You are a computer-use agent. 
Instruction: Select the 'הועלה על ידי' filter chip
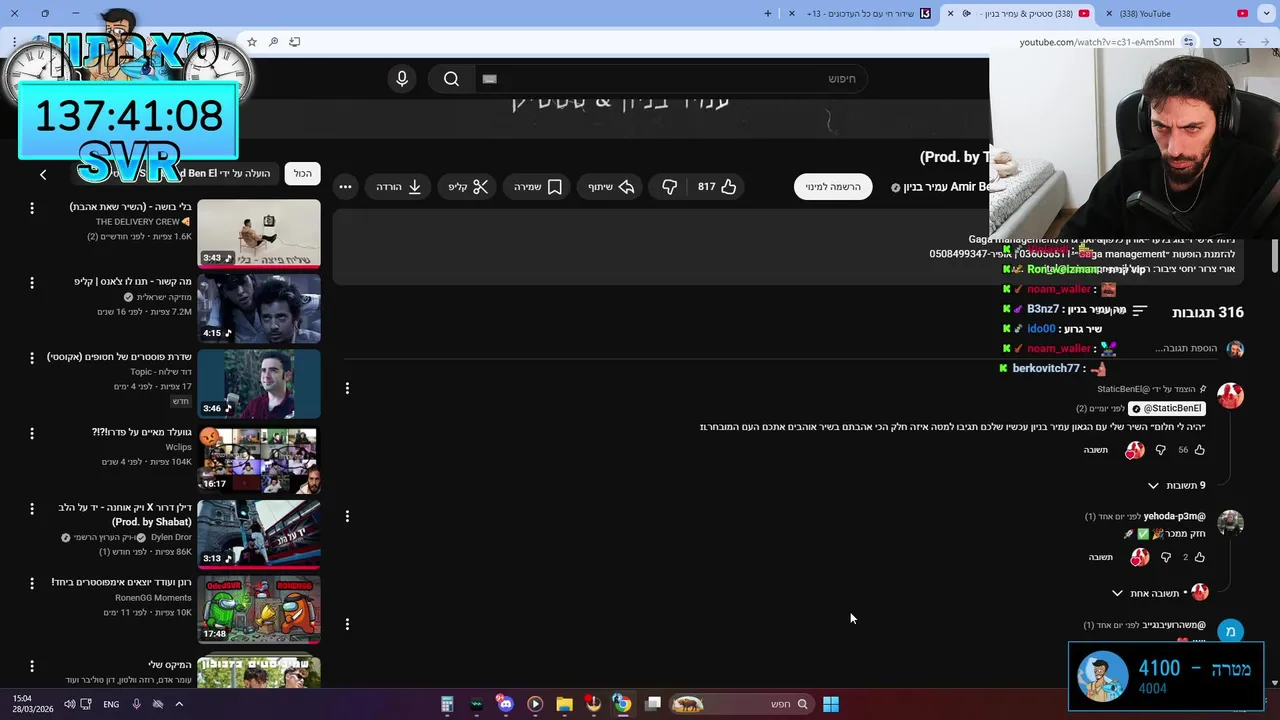175,173
